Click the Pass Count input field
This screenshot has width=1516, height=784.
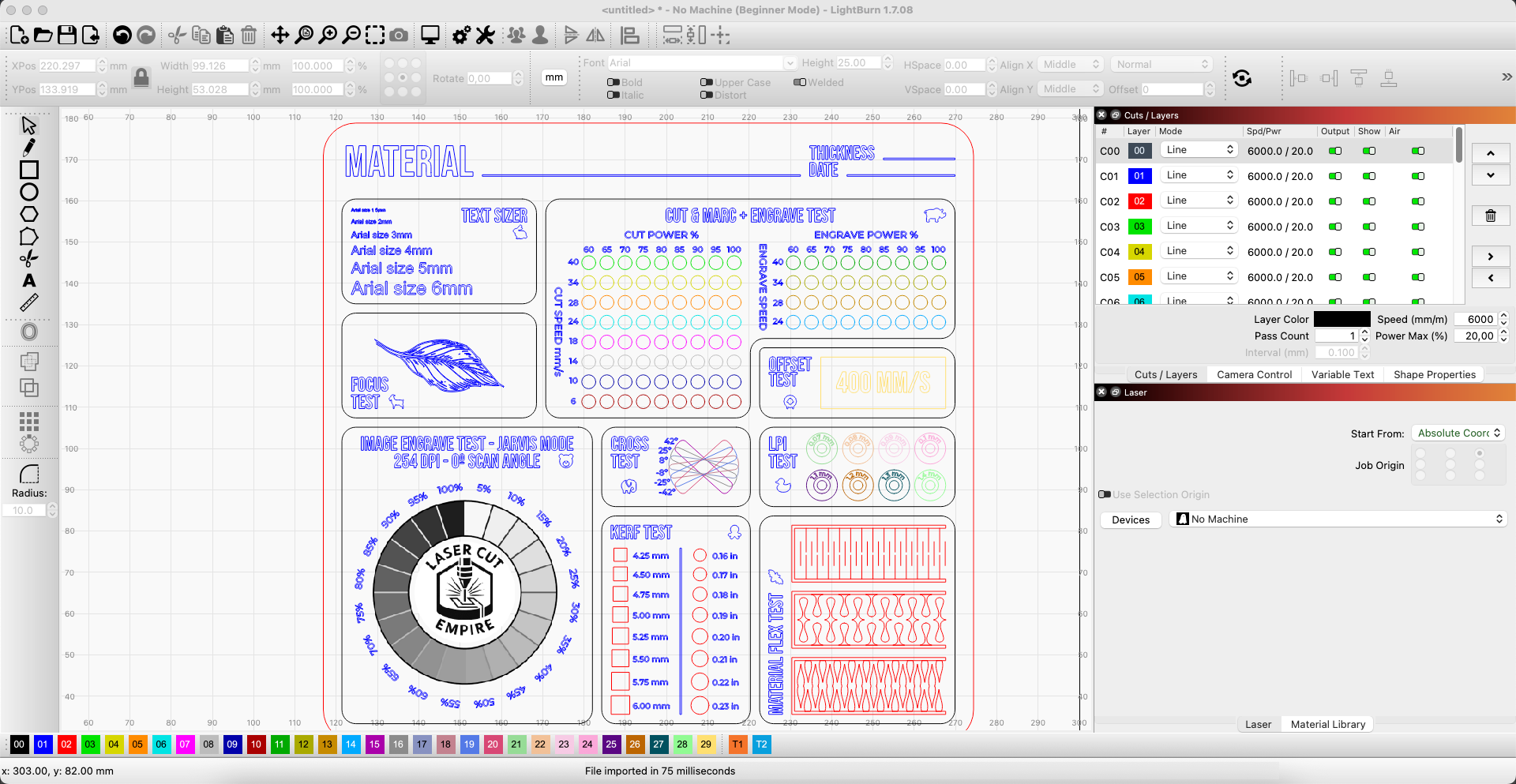click(1337, 336)
